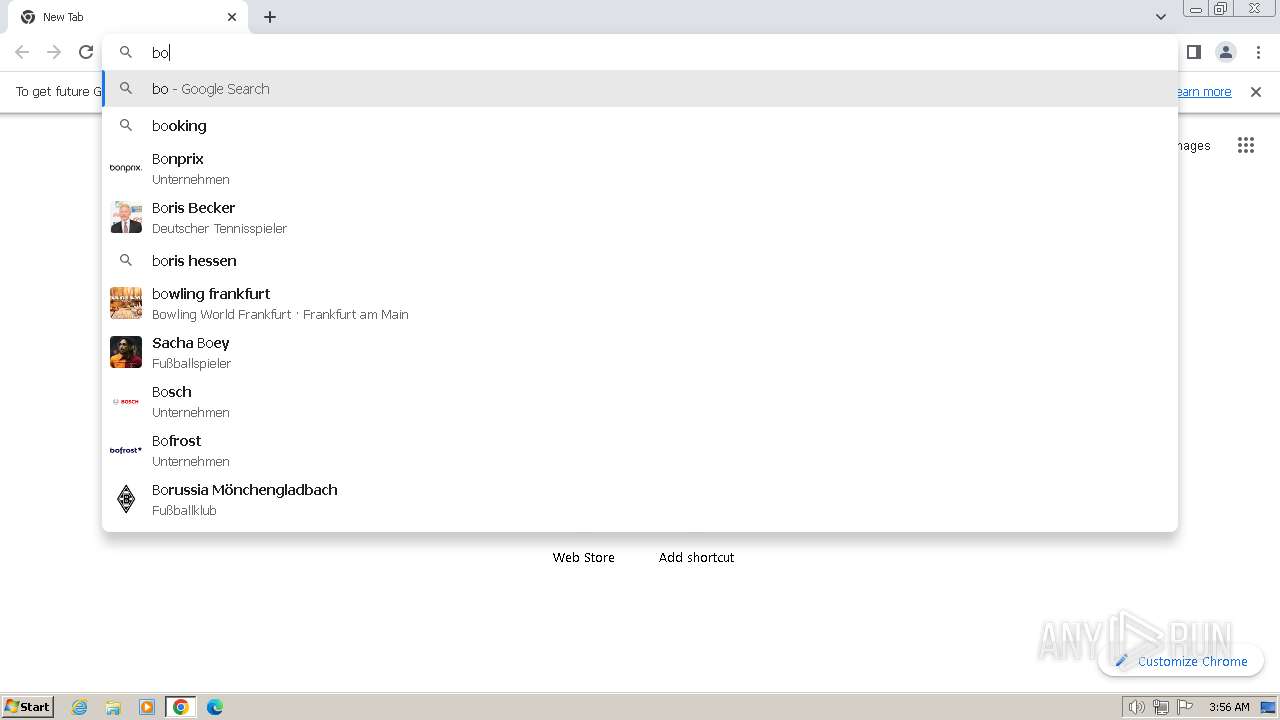The width and height of the screenshot is (1280, 720).
Task: Select 'bo - Google Search' suggestion
Action: [x=640, y=89]
